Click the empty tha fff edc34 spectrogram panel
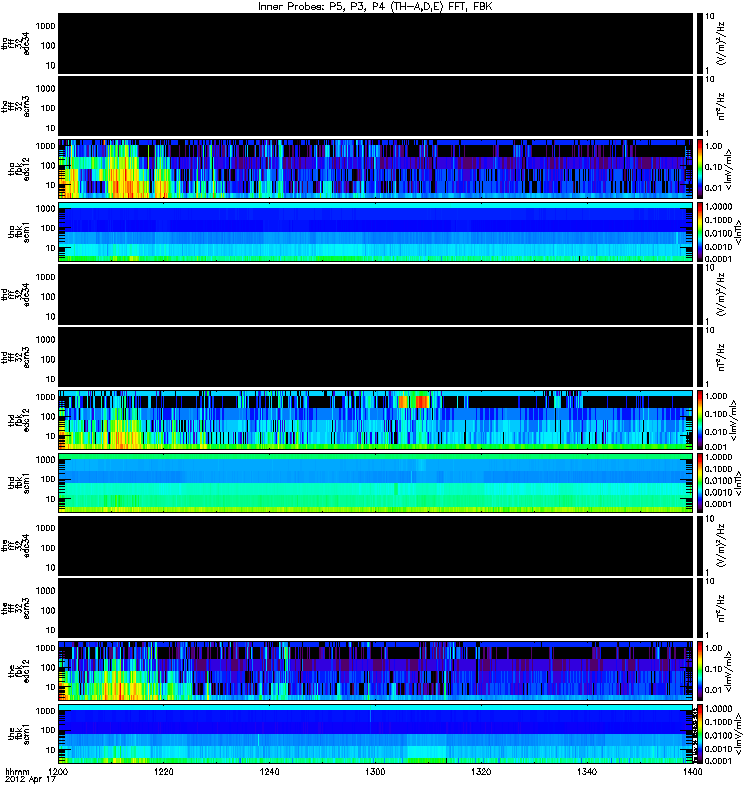This screenshot has height=800, width=750. click(376, 44)
